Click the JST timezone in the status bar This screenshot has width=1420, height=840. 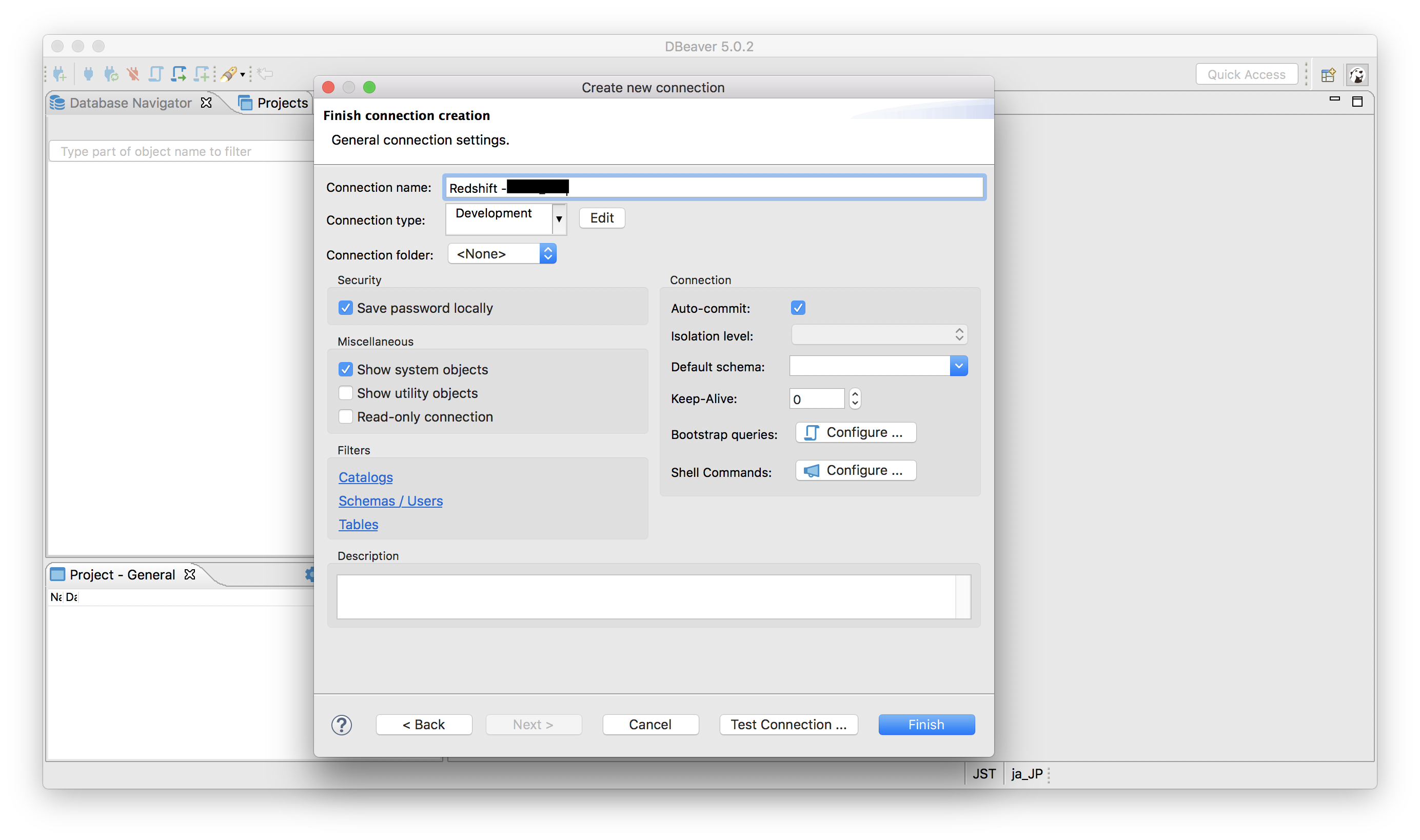tap(983, 774)
